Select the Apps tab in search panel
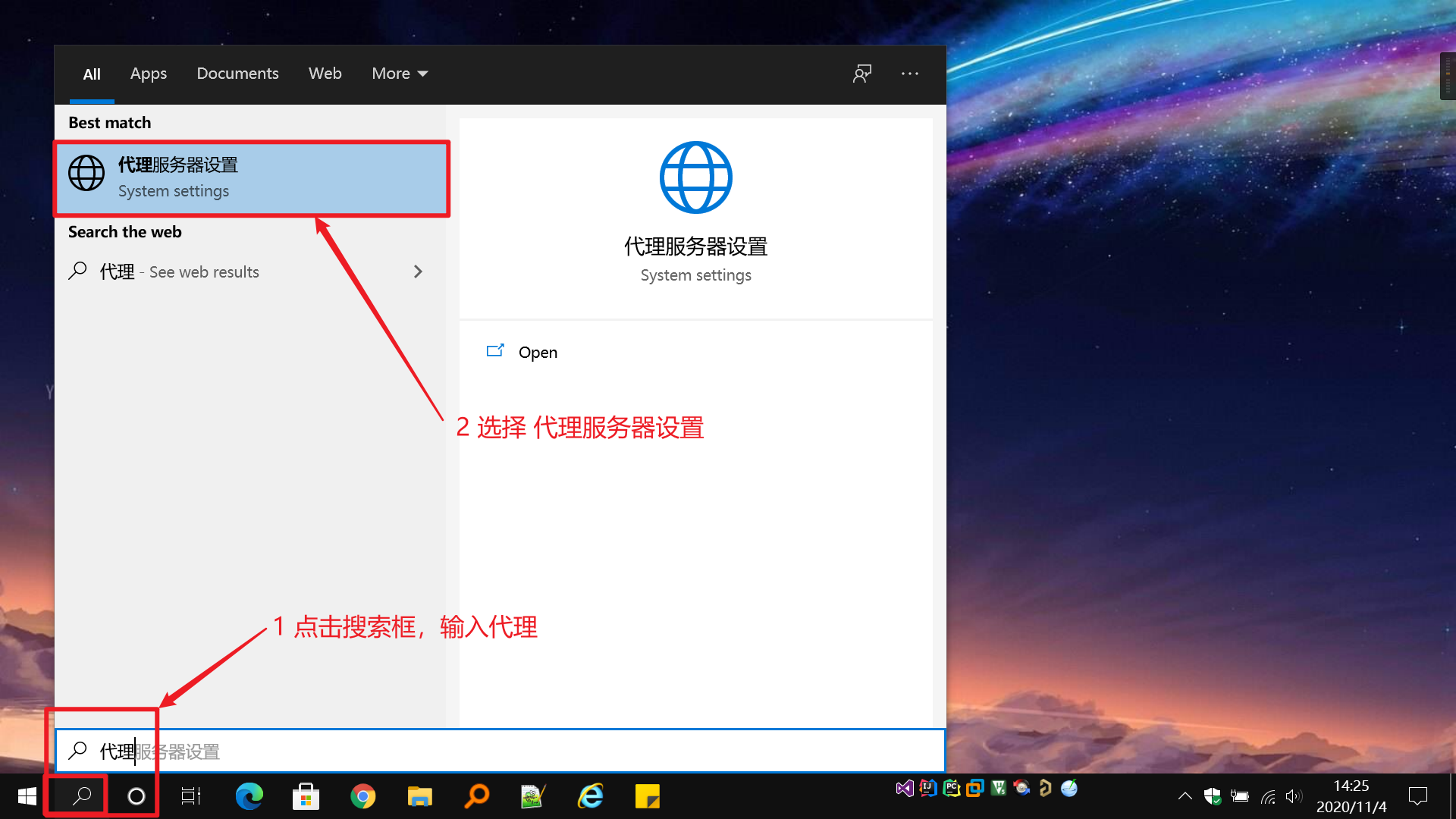 coord(148,73)
